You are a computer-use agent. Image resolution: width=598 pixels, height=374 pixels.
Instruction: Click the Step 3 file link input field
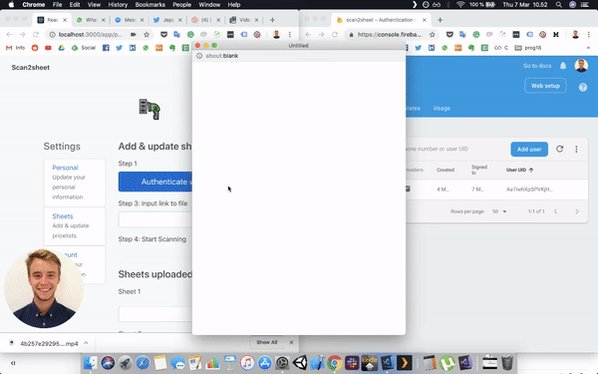point(155,220)
